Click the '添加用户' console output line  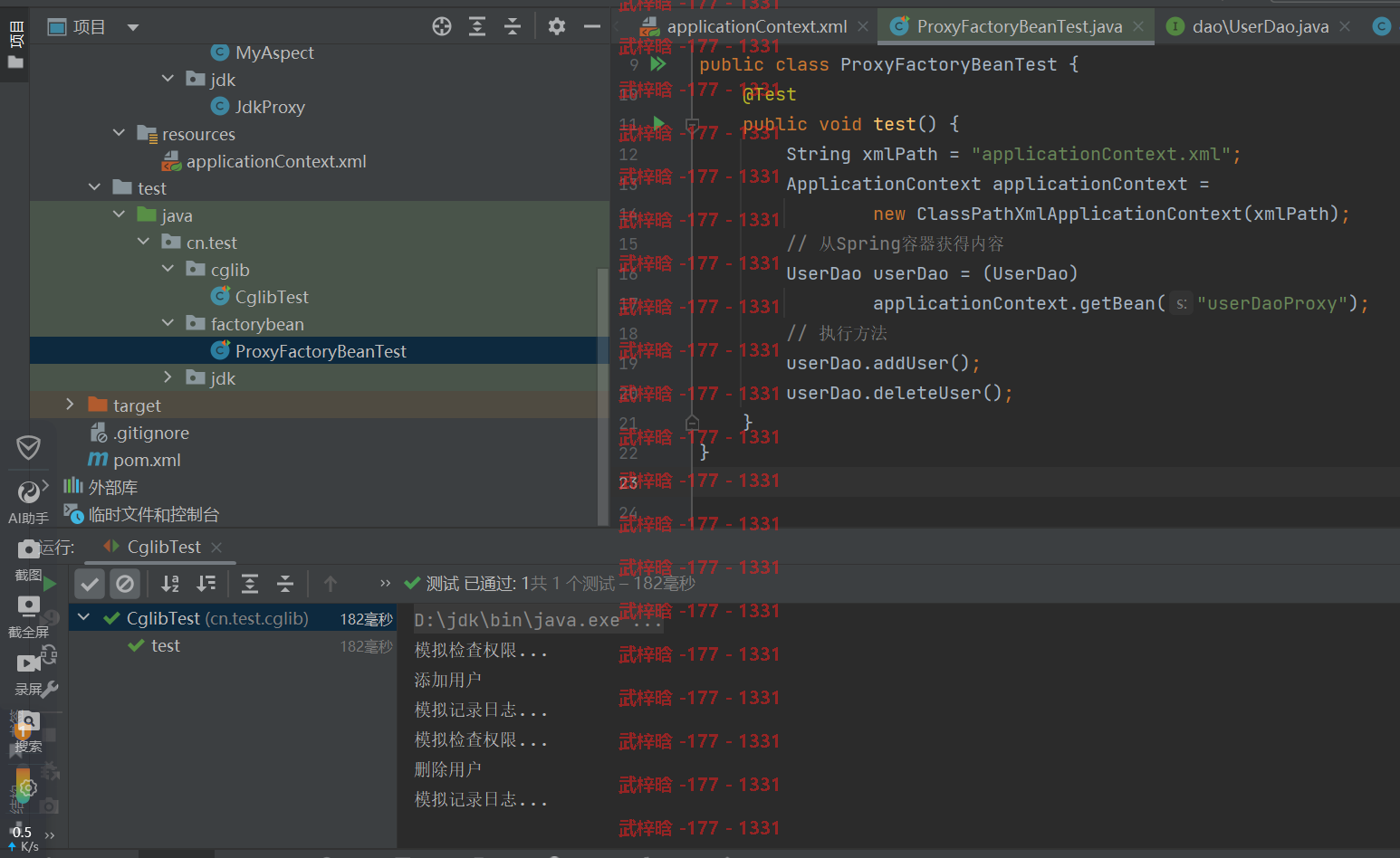click(x=447, y=680)
